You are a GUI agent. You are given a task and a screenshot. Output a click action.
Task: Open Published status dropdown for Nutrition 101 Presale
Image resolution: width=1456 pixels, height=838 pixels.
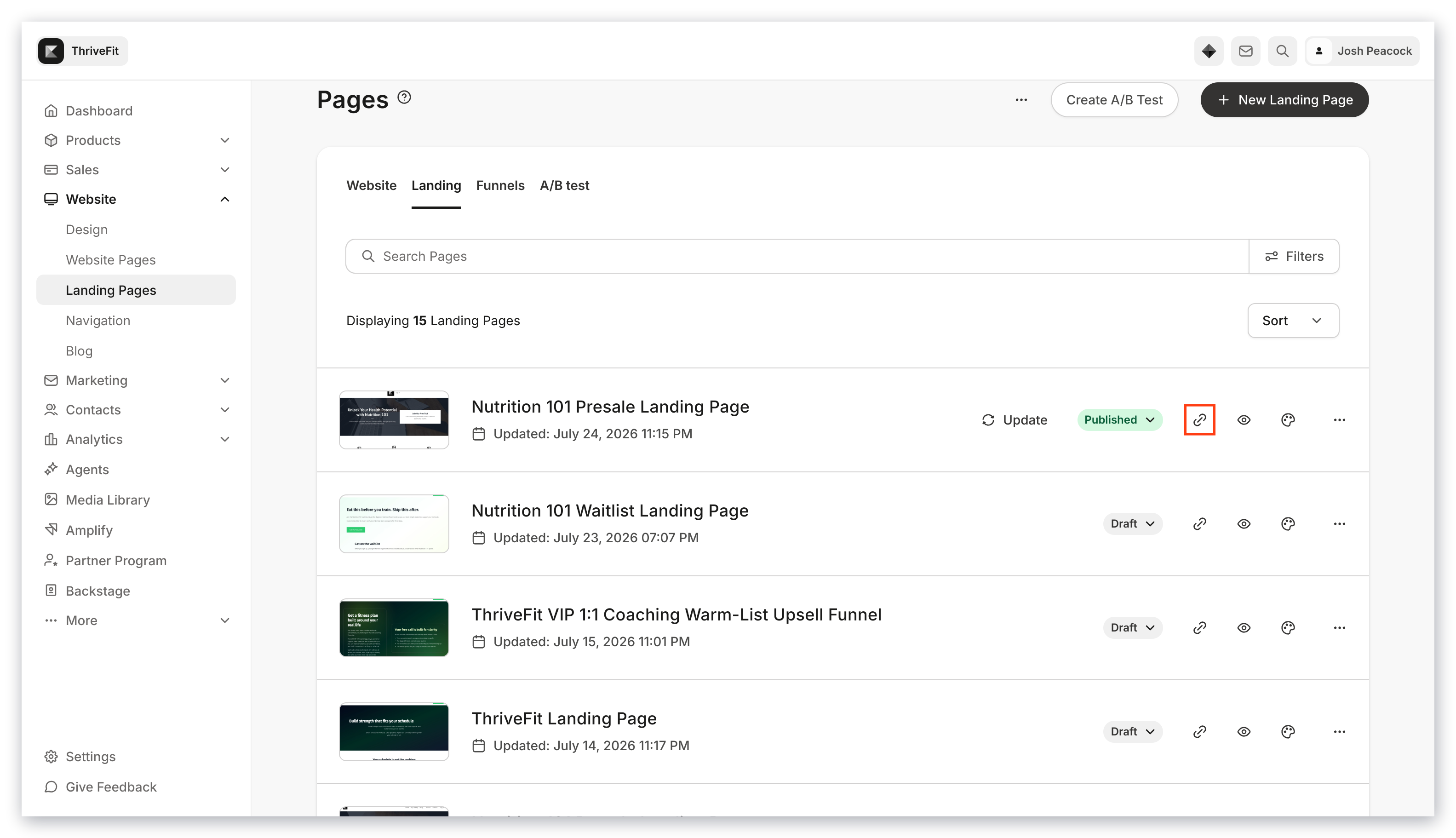click(x=1119, y=419)
